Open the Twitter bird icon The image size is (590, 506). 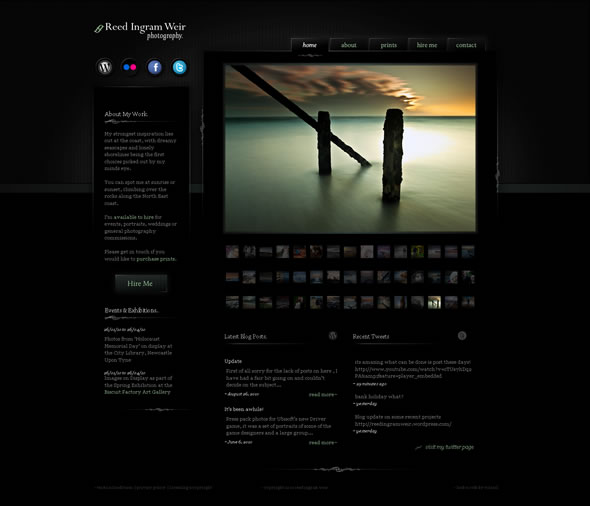pyautogui.click(x=179, y=67)
